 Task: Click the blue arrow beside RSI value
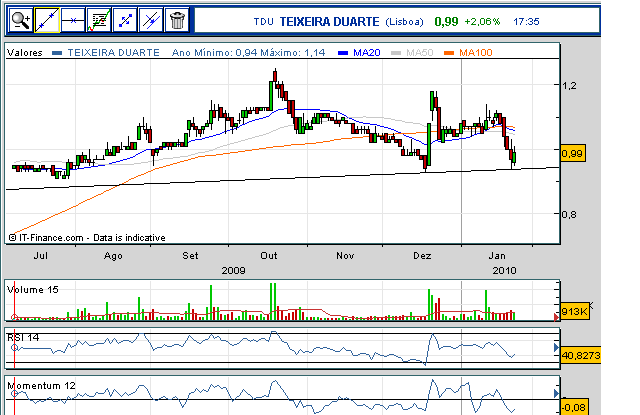point(556,348)
